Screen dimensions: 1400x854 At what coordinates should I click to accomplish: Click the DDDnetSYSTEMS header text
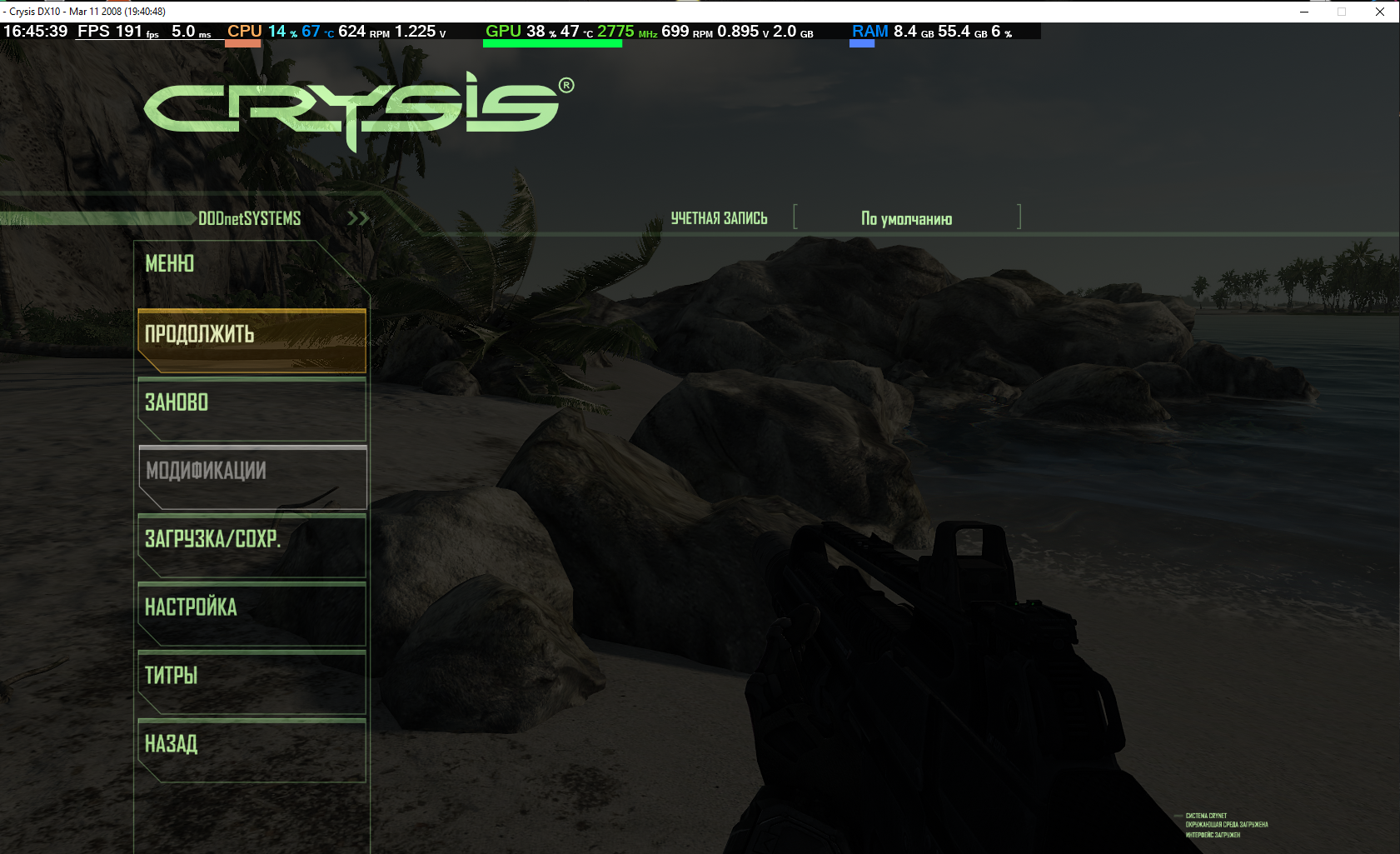click(250, 218)
